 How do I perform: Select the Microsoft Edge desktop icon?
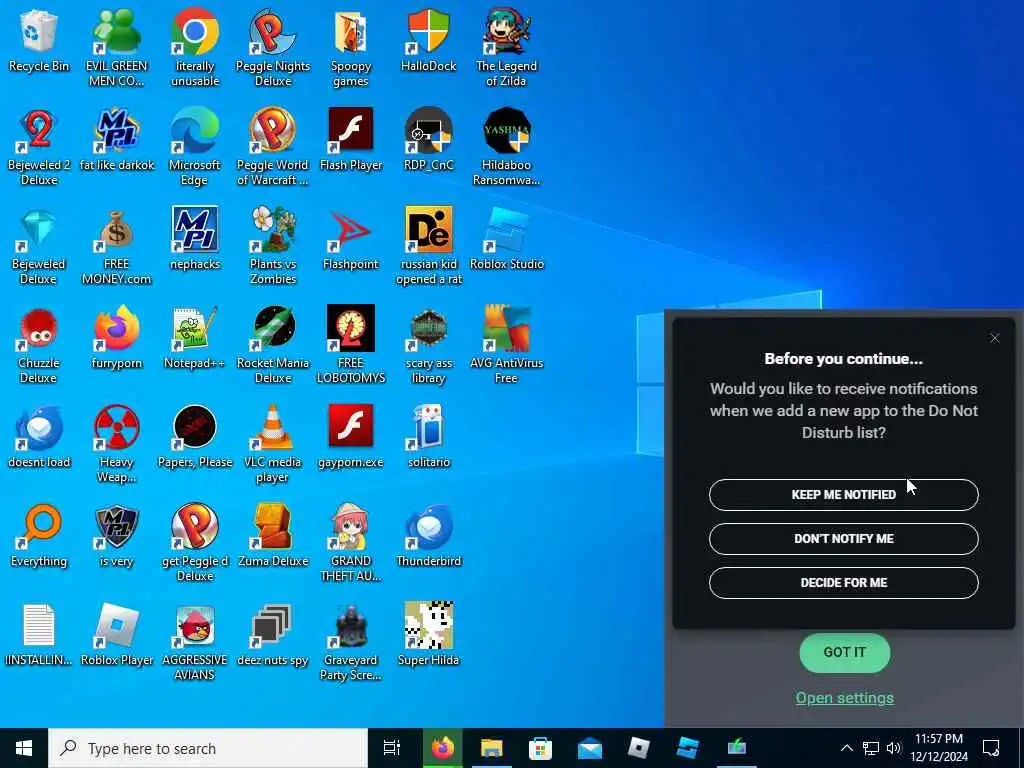[x=195, y=130]
